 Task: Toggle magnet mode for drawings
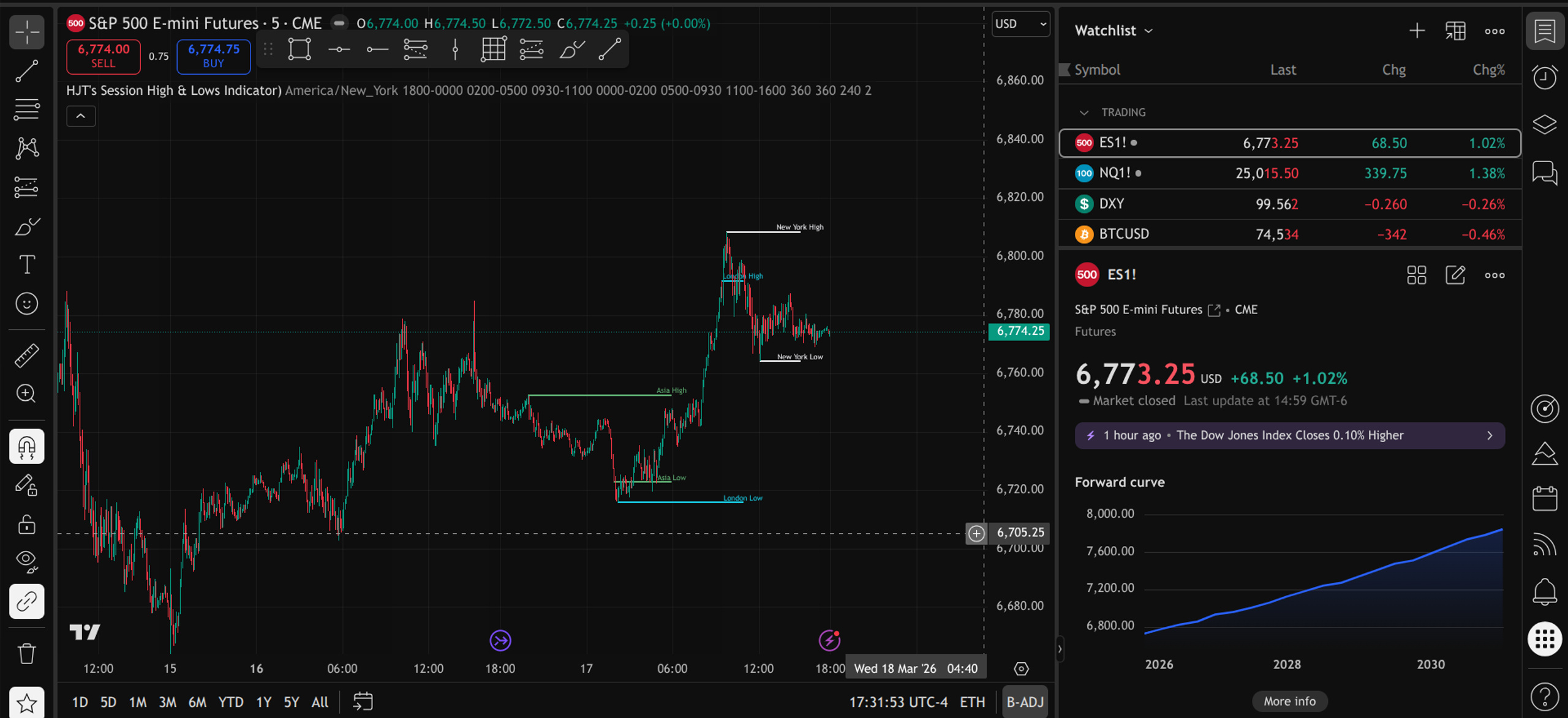(x=26, y=447)
